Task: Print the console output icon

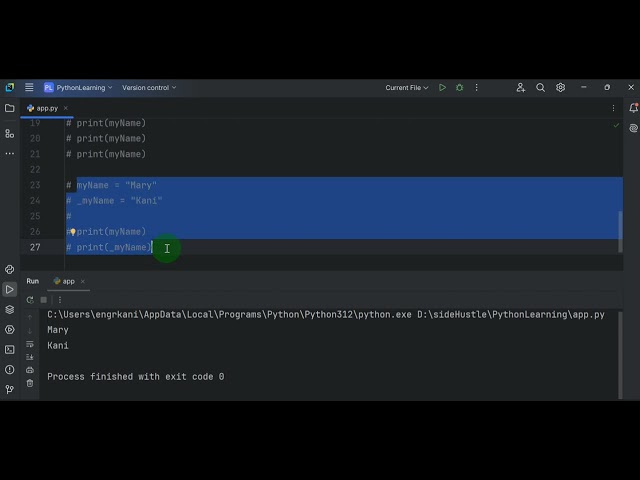Action: pos(30,370)
